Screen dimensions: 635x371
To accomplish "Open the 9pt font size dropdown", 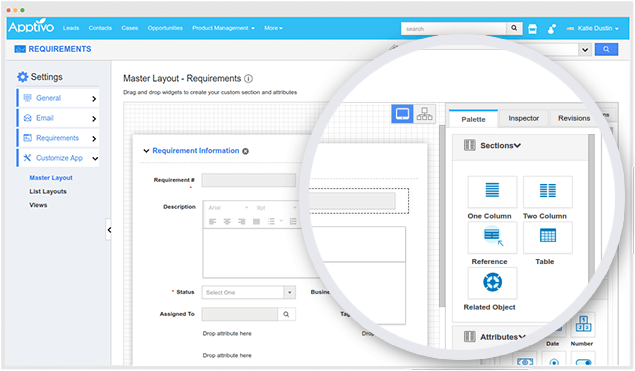I will (x=276, y=207).
